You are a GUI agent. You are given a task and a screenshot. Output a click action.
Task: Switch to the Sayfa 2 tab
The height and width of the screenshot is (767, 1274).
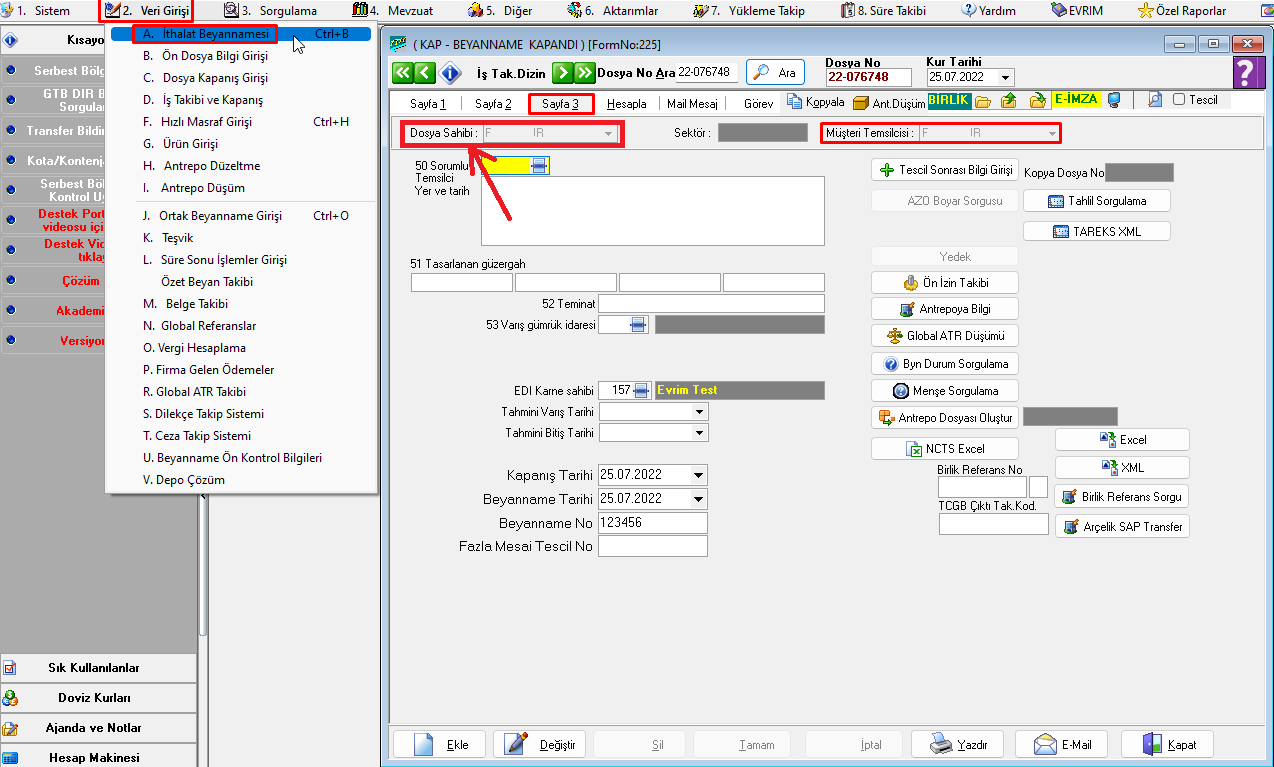(x=493, y=104)
